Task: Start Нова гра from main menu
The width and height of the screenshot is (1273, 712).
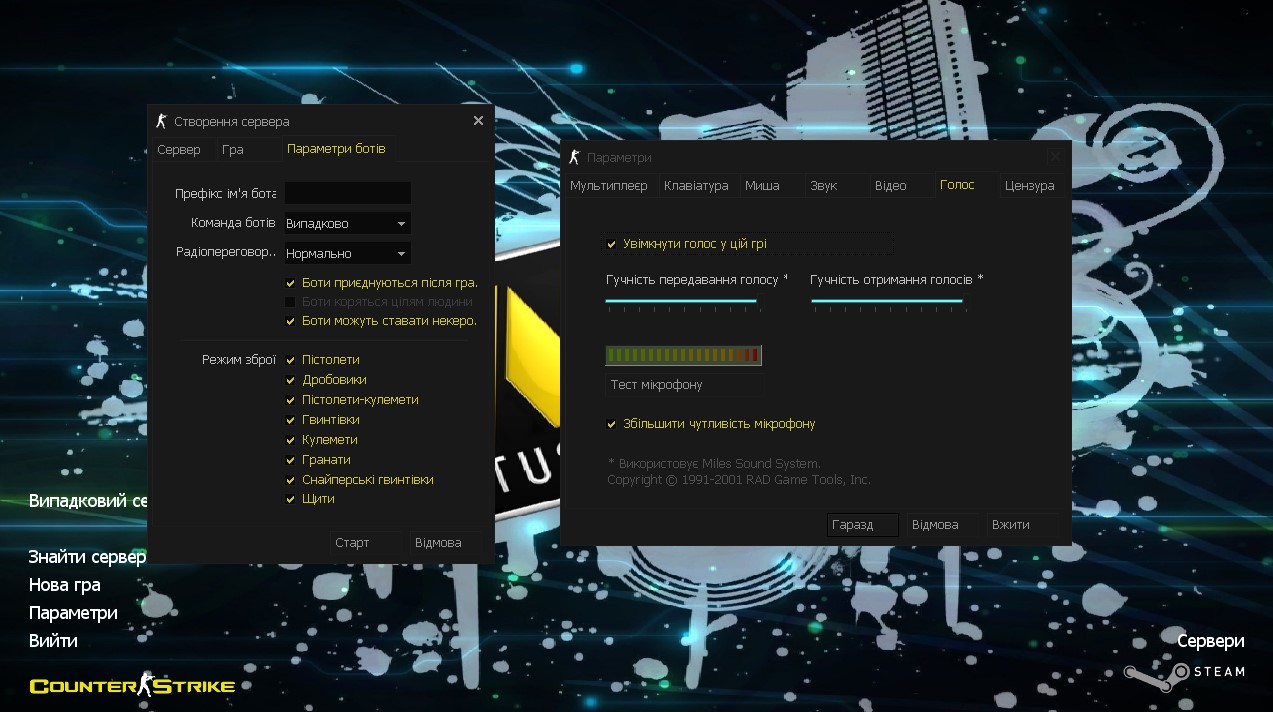Action: 64,585
